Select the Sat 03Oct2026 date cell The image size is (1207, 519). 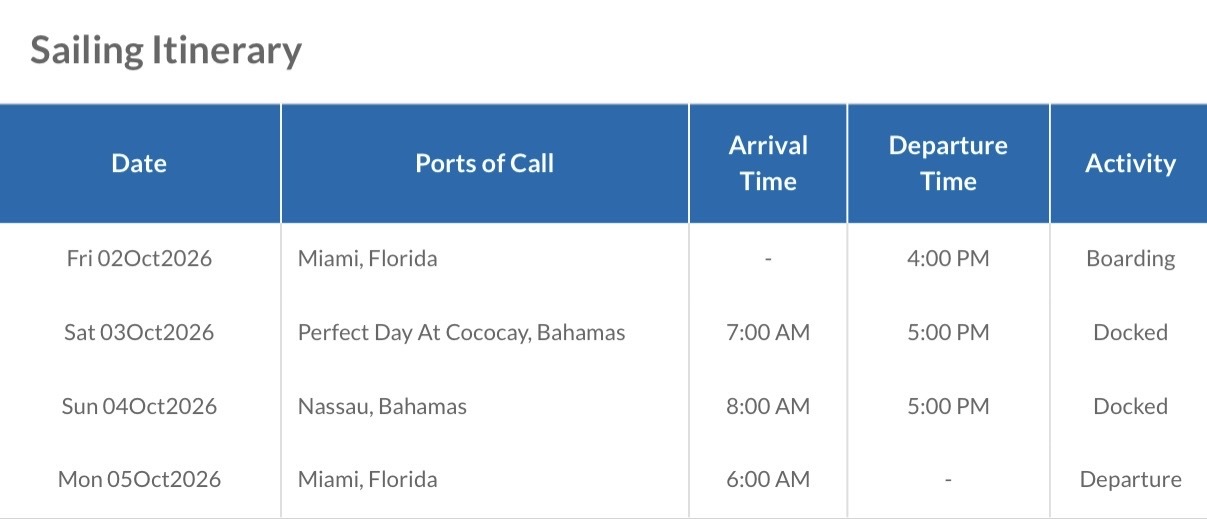(139, 332)
